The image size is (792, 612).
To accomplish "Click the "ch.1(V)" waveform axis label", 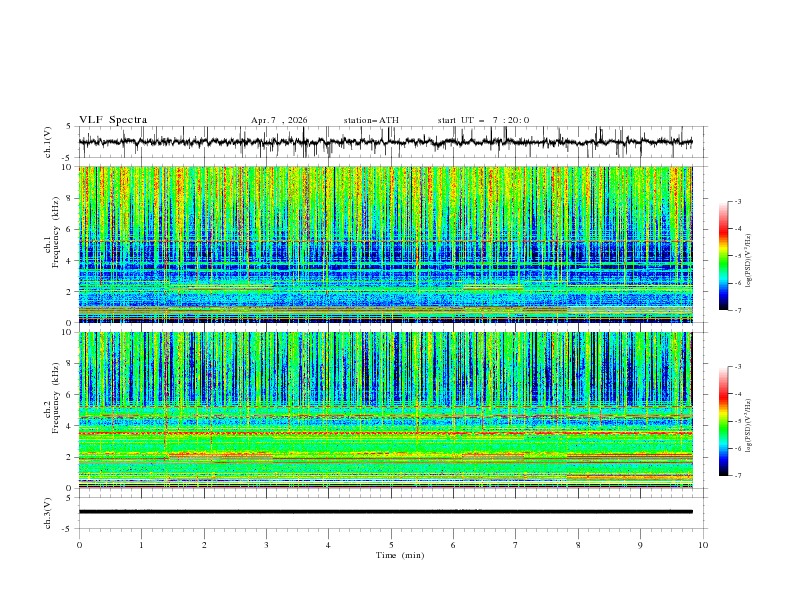I will [48, 142].
